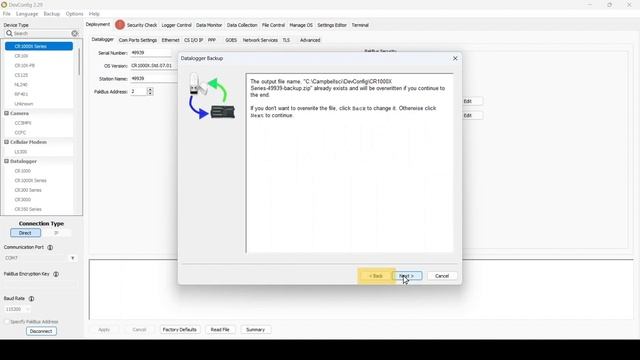Image resolution: width=640 pixels, height=360 pixels.
Task: Click Back in the backup dialog
Action: tap(376, 276)
